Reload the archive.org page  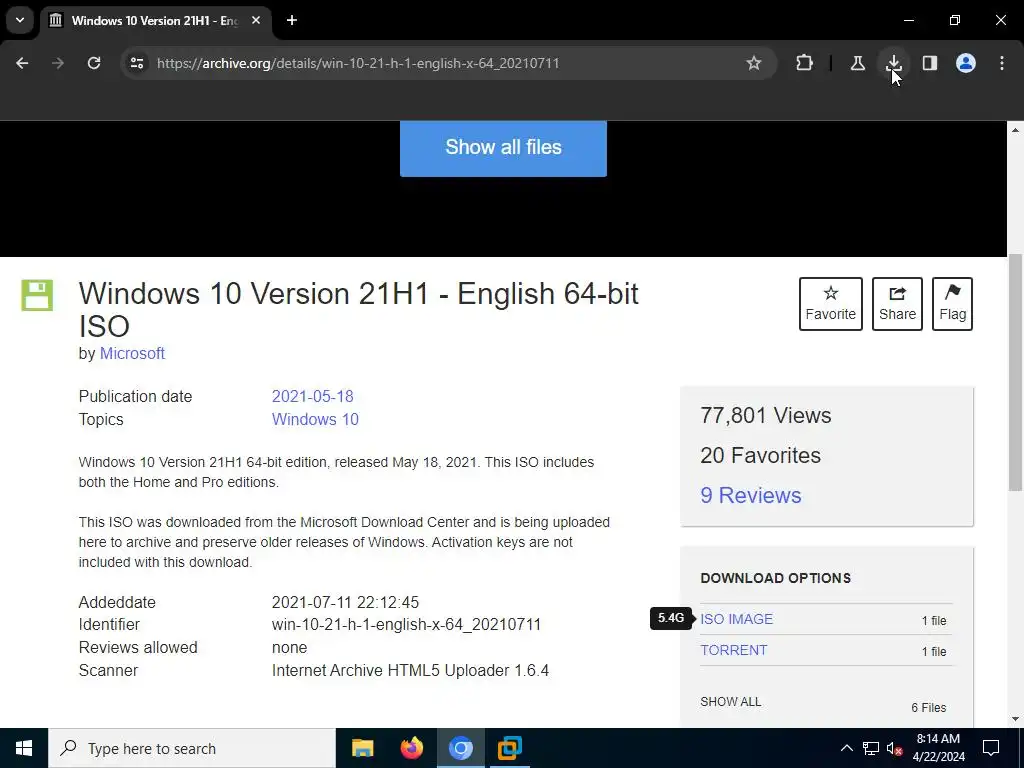(94, 63)
